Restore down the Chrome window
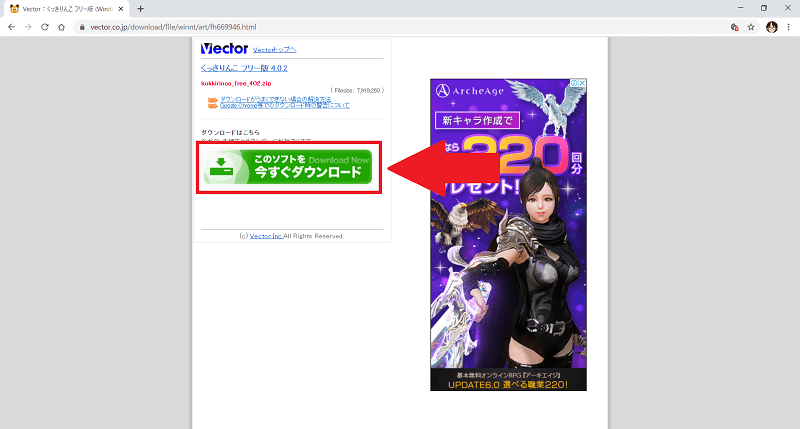800x429 pixels. 764,8
